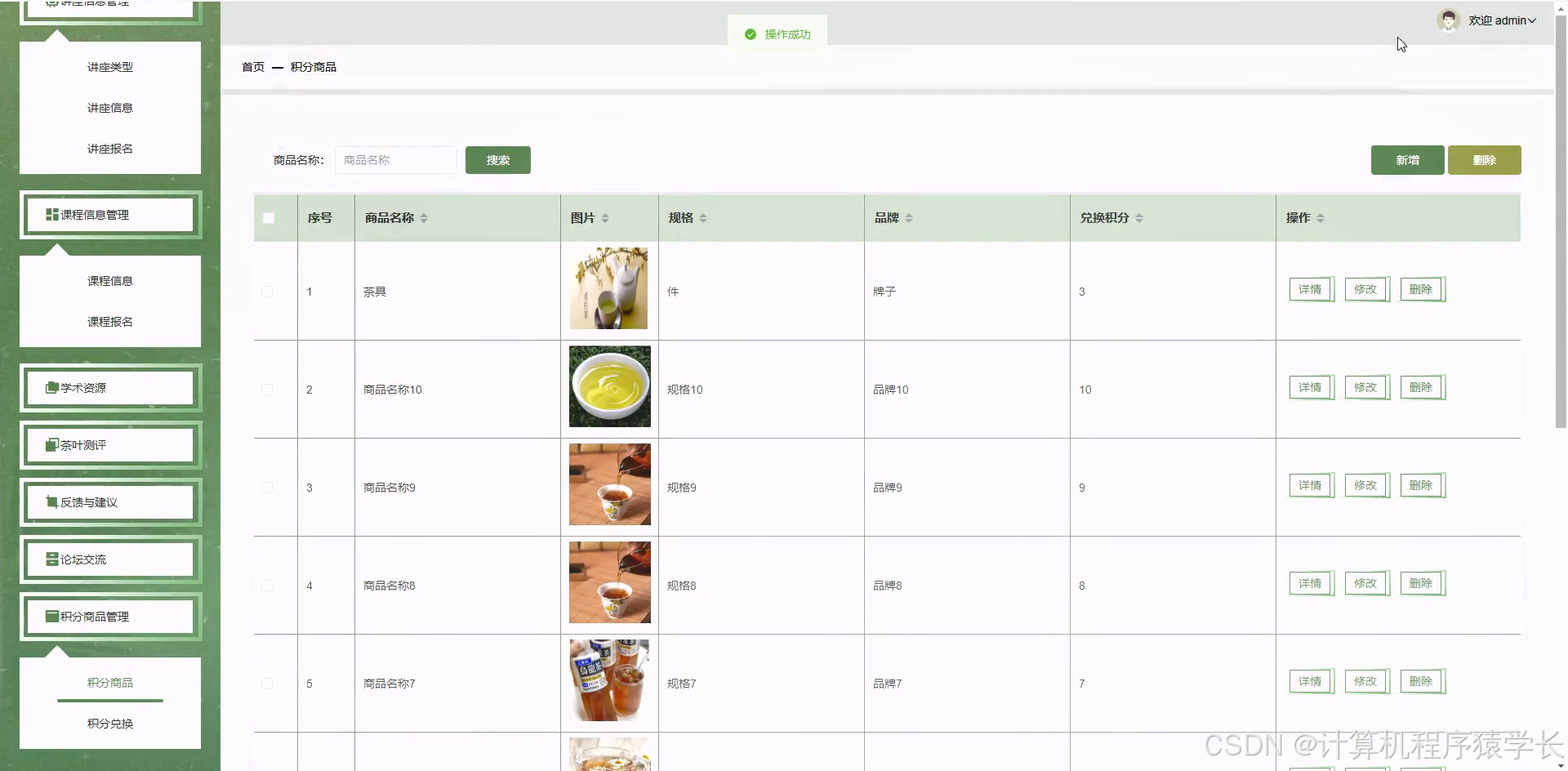1568x771 pixels.
Task: Click the 商品名称 search input field
Action: pos(396,160)
